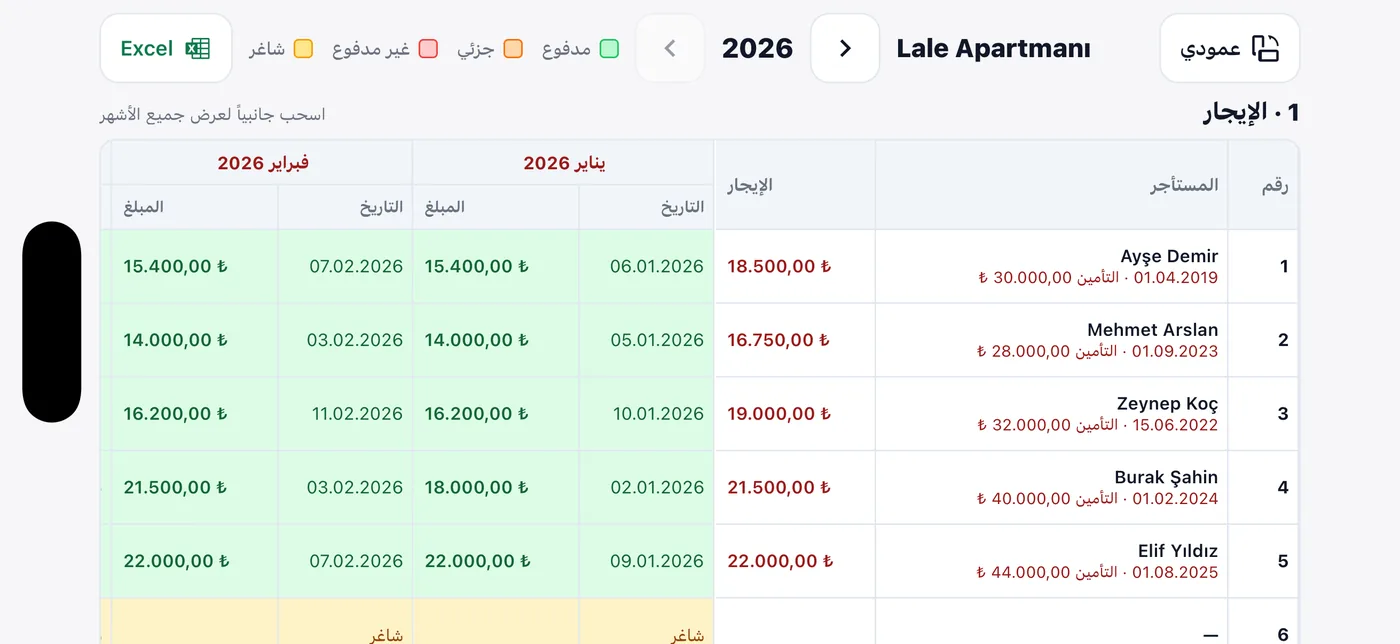This screenshot has width=1400, height=644.
Task: Click the المبلغ header under فبراير 2026
Action: (x=143, y=207)
